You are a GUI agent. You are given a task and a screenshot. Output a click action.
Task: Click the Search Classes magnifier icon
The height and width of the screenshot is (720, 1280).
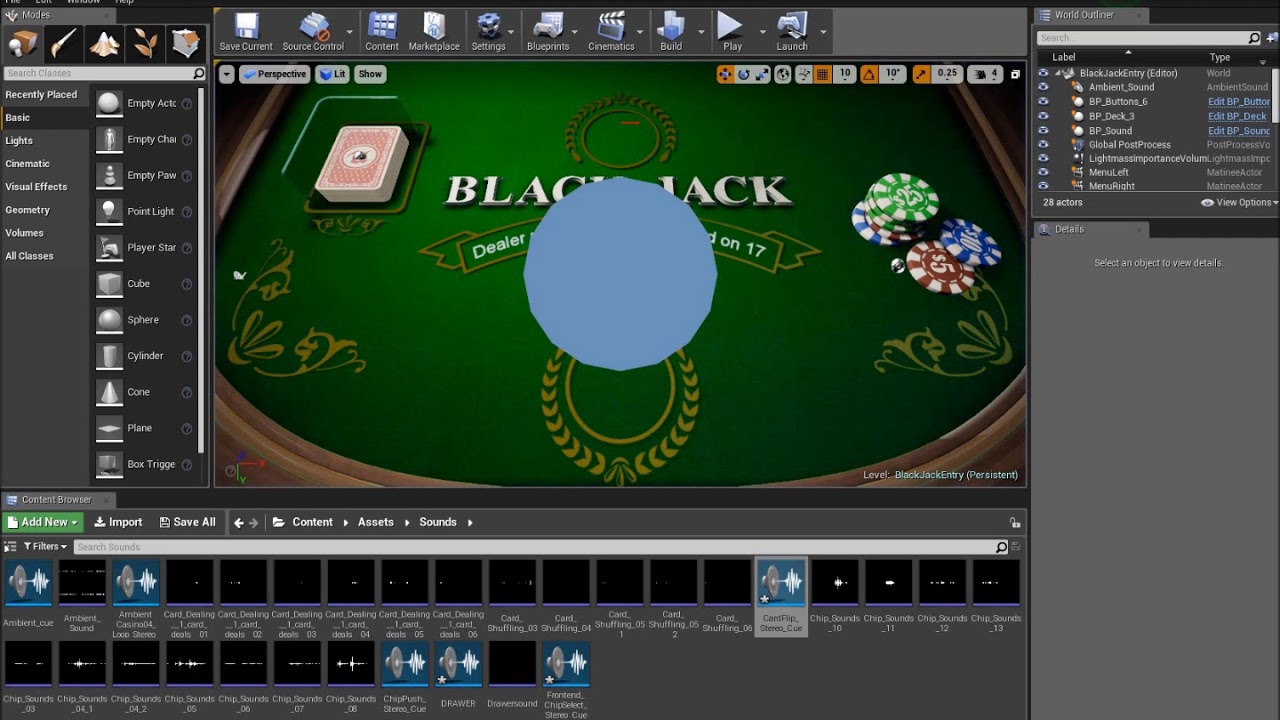tap(198, 73)
